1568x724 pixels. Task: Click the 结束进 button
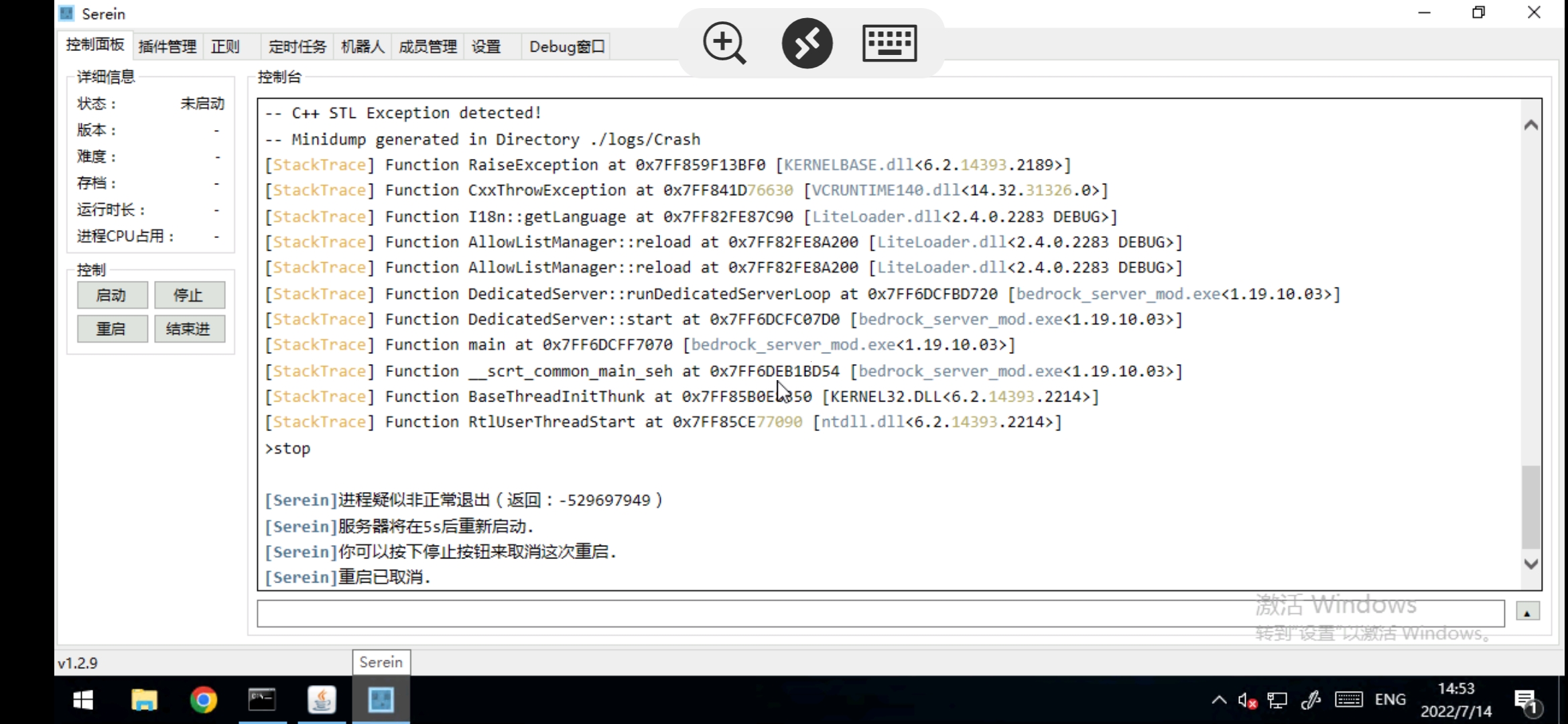pos(190,328)
